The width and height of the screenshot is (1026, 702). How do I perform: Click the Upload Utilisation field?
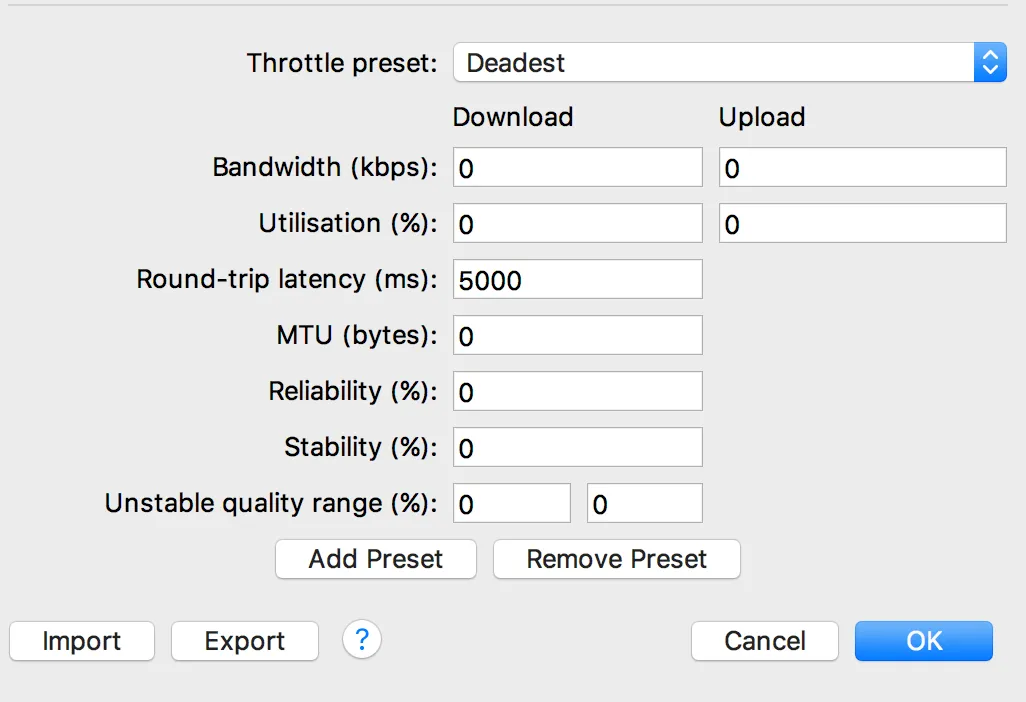tap(861, 224)
